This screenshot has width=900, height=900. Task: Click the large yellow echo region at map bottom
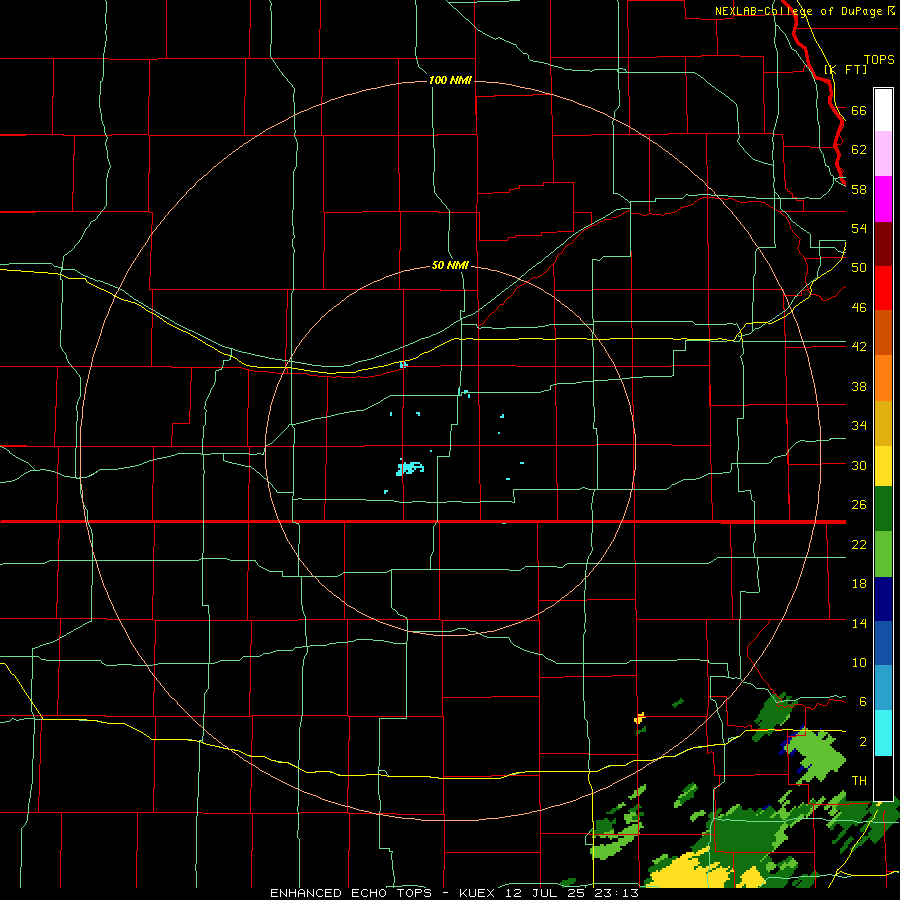[x=689, y=871]
